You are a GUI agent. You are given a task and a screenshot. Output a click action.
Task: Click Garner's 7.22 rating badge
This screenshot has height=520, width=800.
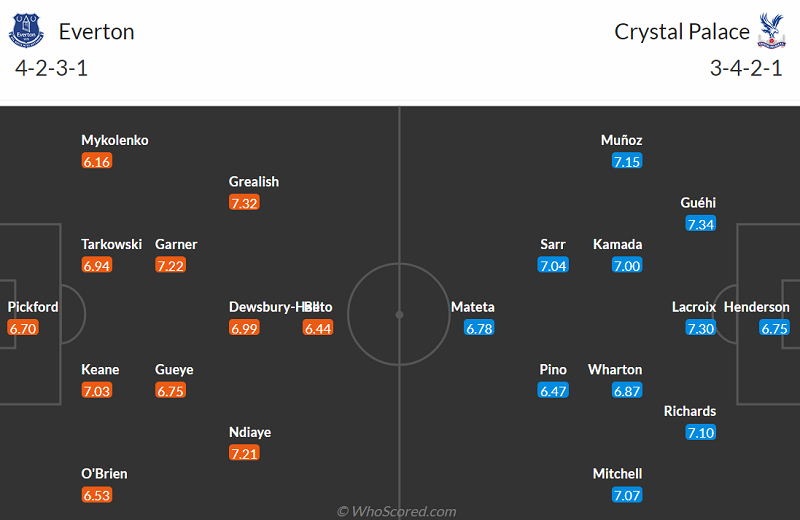pyautogui.click(x=170, y=265)
